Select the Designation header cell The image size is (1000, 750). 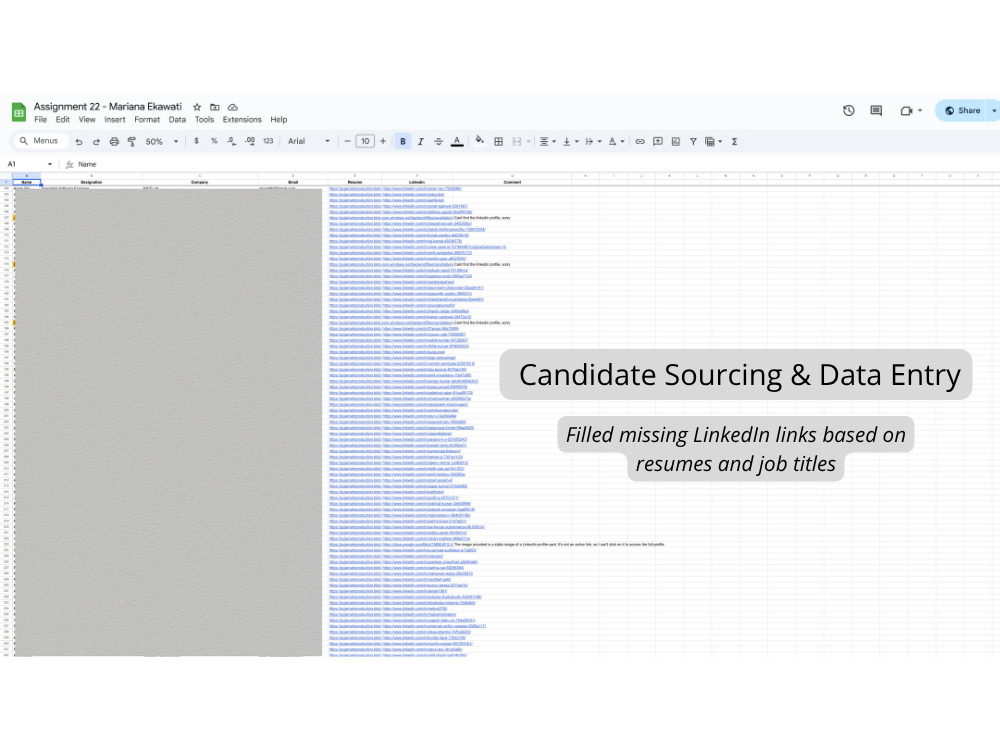pos(91,182)
